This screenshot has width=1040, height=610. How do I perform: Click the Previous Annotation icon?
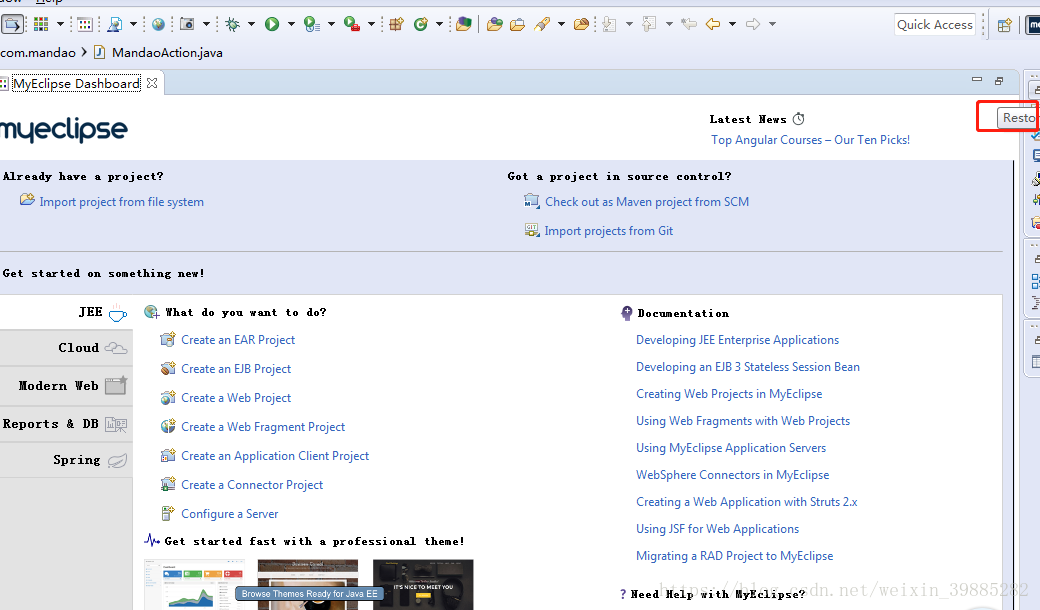(x=649, y=25)
